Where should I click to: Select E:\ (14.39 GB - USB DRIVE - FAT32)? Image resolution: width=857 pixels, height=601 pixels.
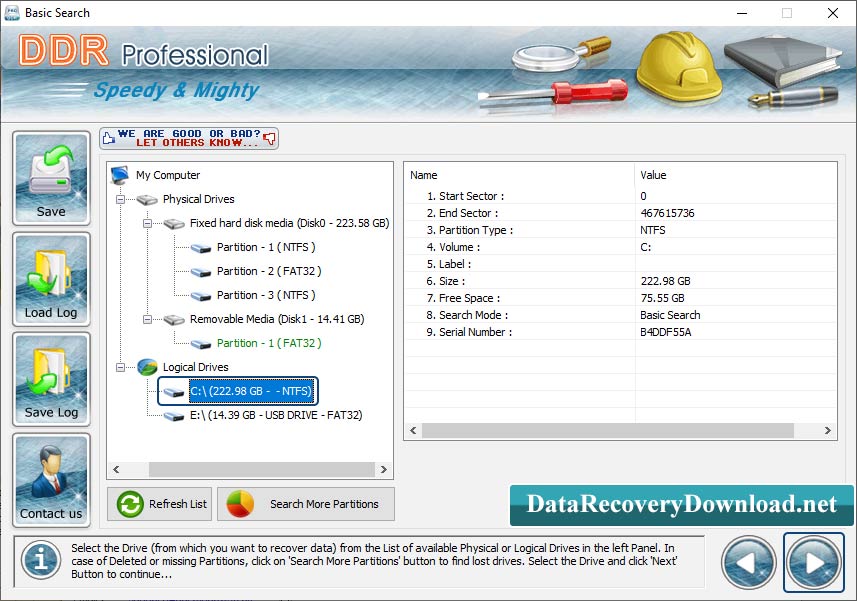pyautogui.click(x=276, y=415)
